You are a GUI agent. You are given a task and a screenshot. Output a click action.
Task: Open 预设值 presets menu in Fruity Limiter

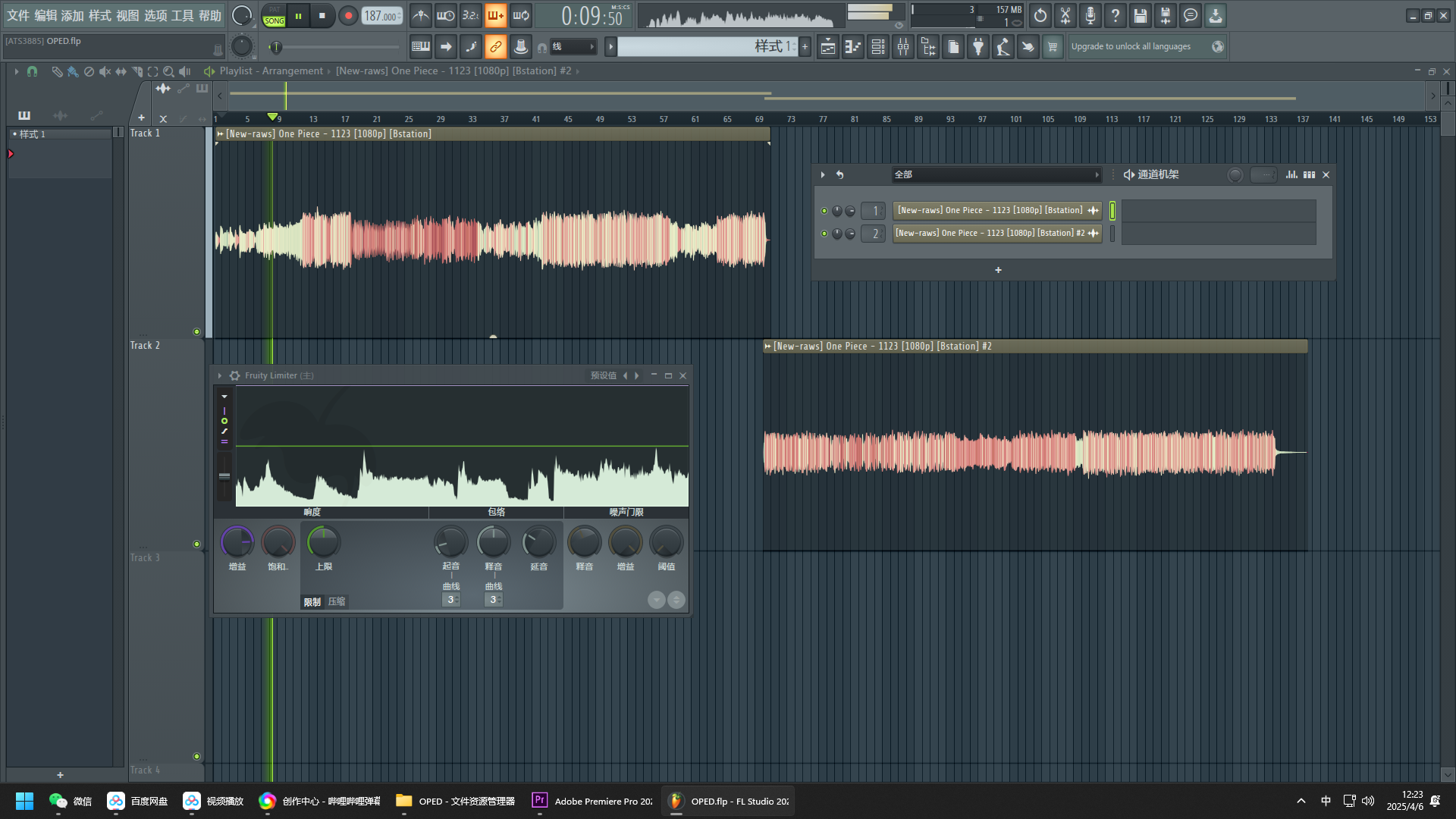pos(604,375)
